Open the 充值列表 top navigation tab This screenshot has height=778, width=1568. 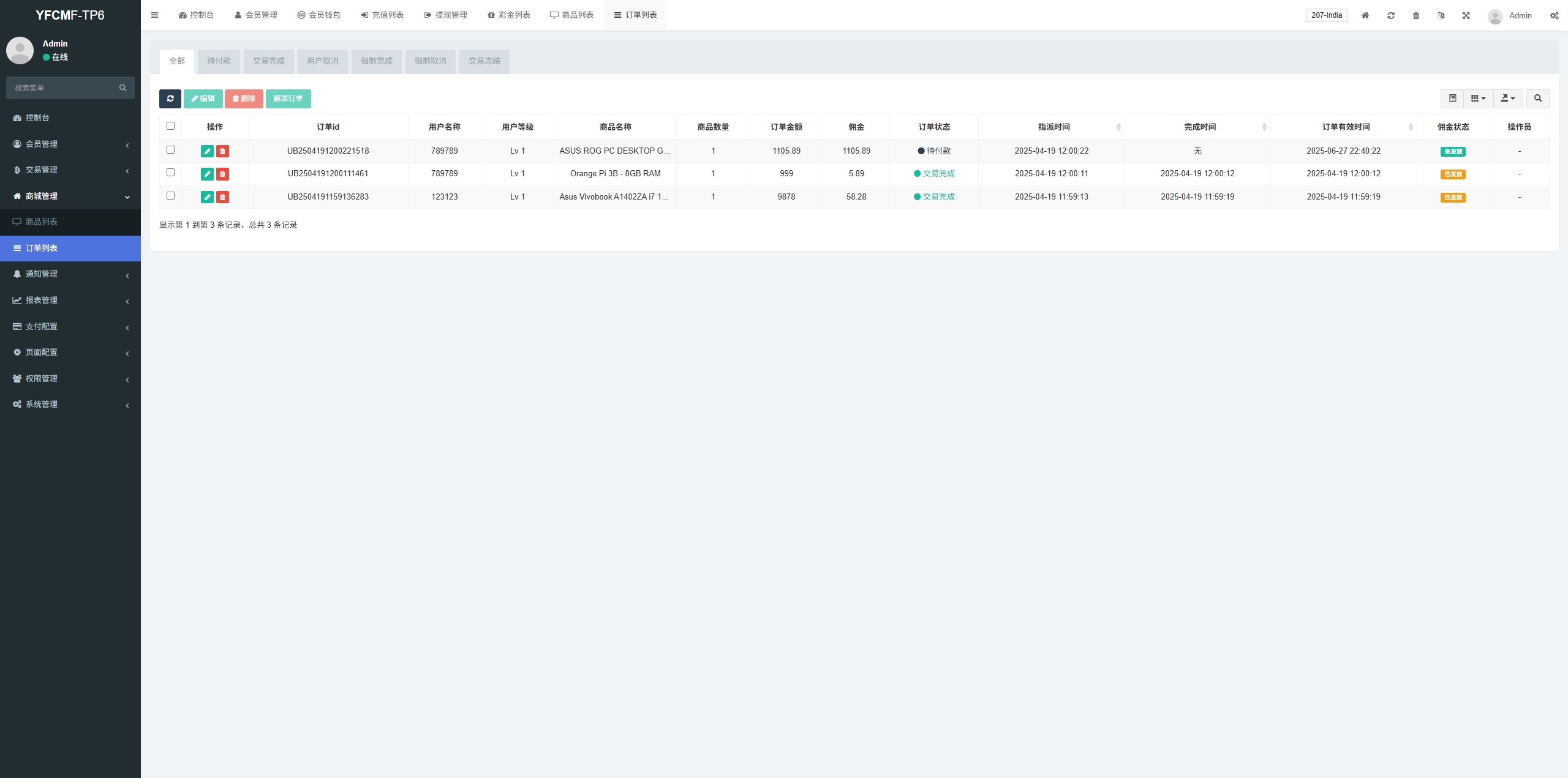pyautogui.click(x=382, y=15)
